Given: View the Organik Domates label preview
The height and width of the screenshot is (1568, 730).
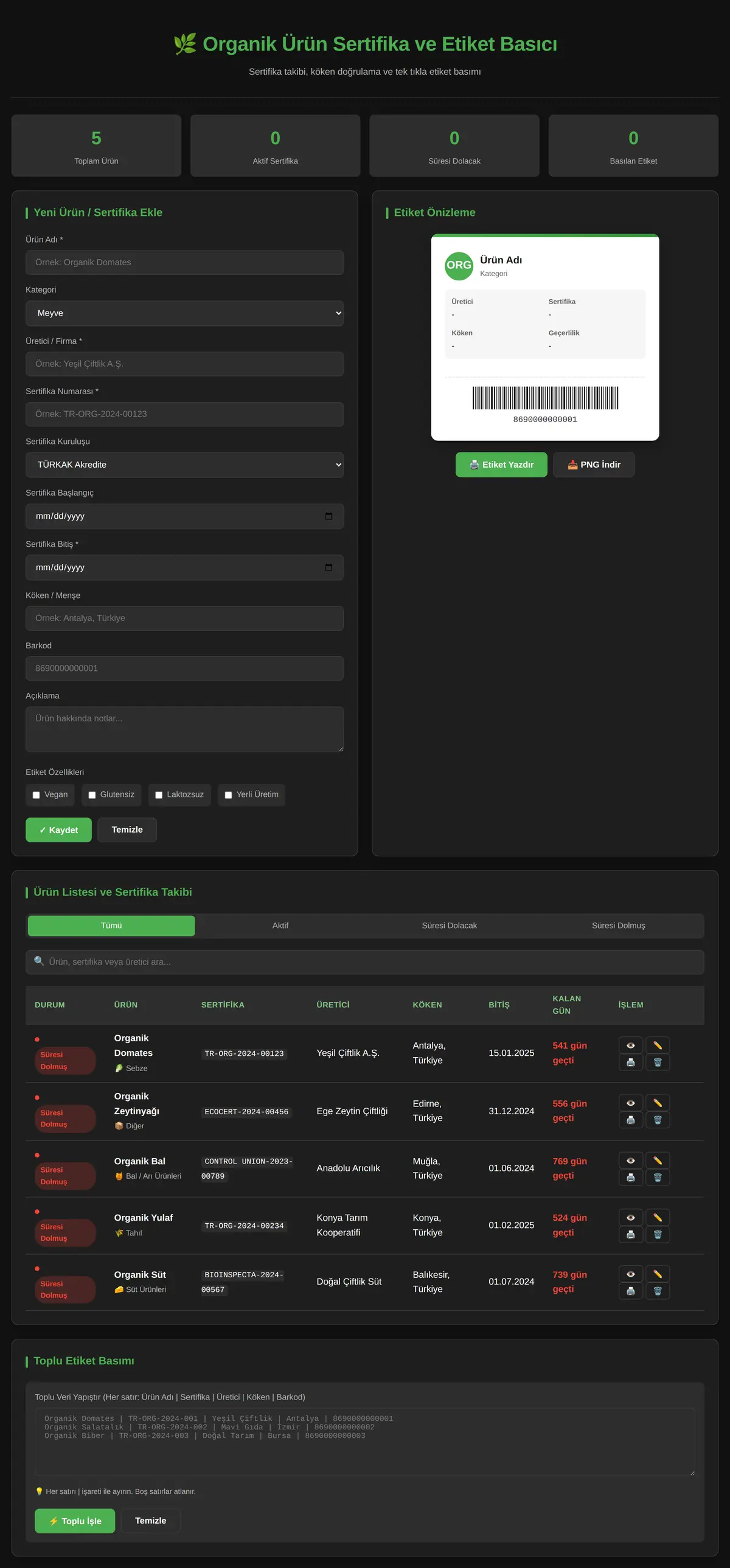Looking at the screenshot, I should pos(631,1045).
